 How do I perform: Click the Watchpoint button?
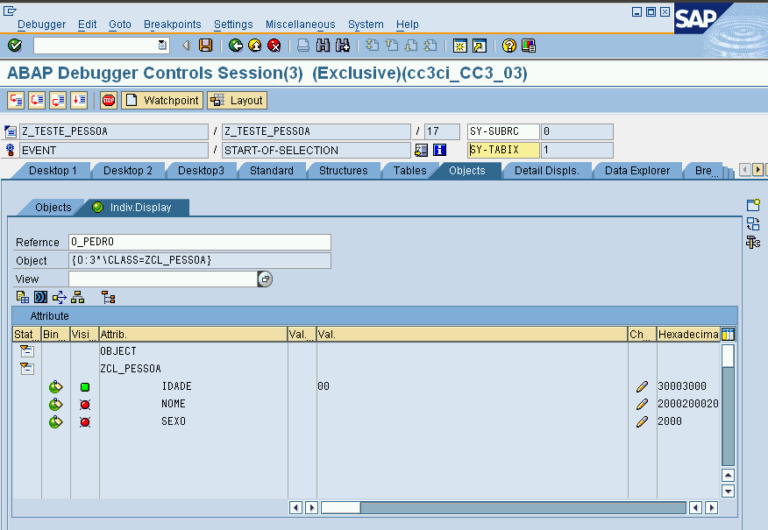(x=162, y=100)
